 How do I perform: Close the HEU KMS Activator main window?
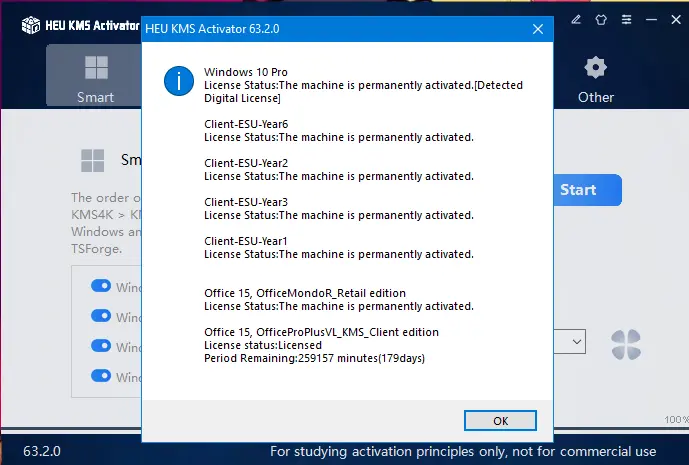676,19
